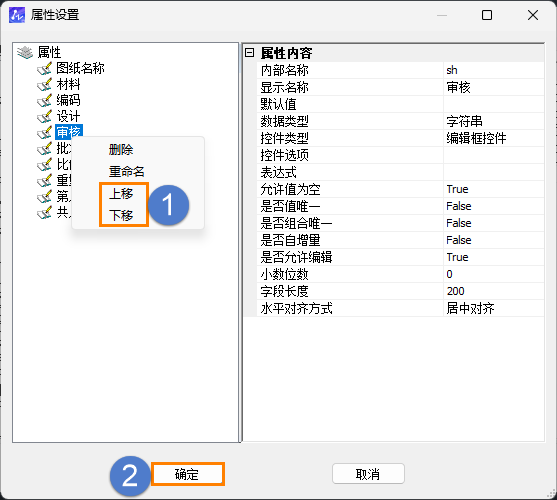Click the pencil icon beside 编码
557x500 pixels.
point(44,100)
